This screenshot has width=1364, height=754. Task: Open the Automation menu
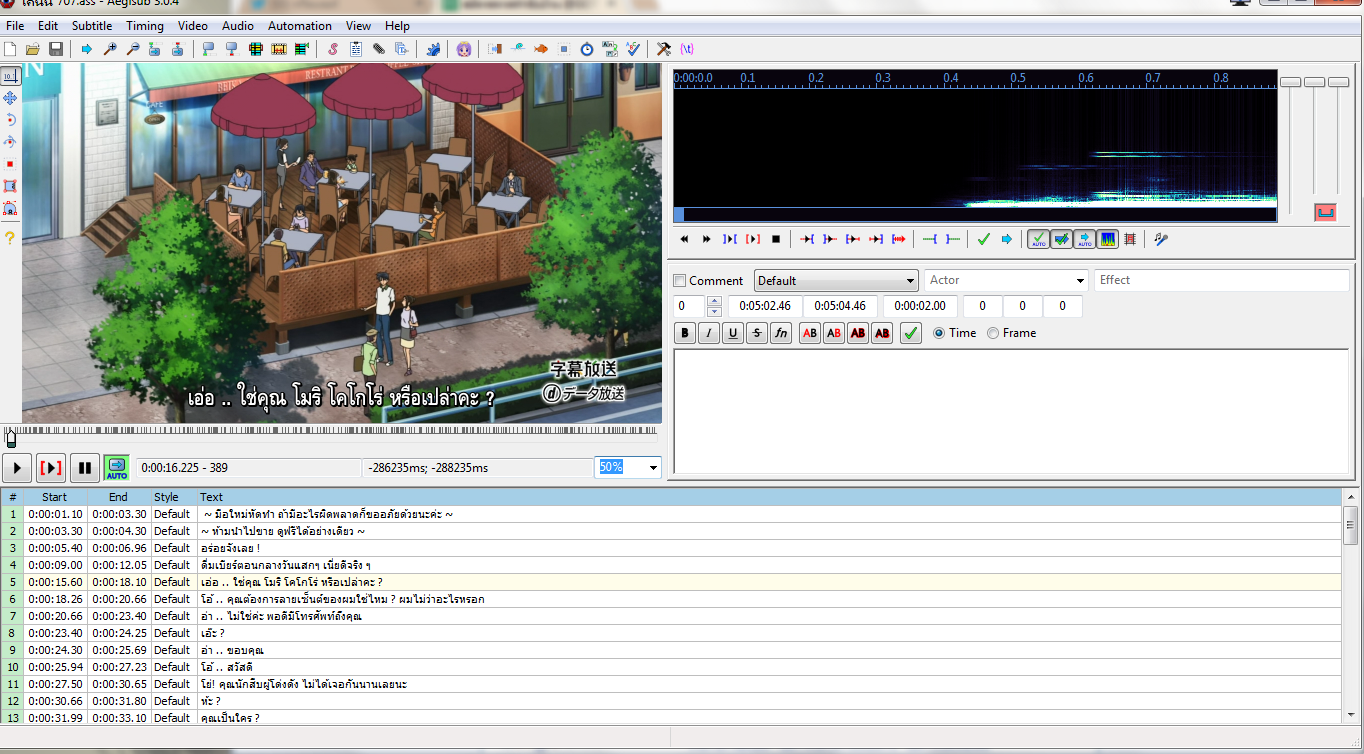pyautogui.click(x=300, y=26)
